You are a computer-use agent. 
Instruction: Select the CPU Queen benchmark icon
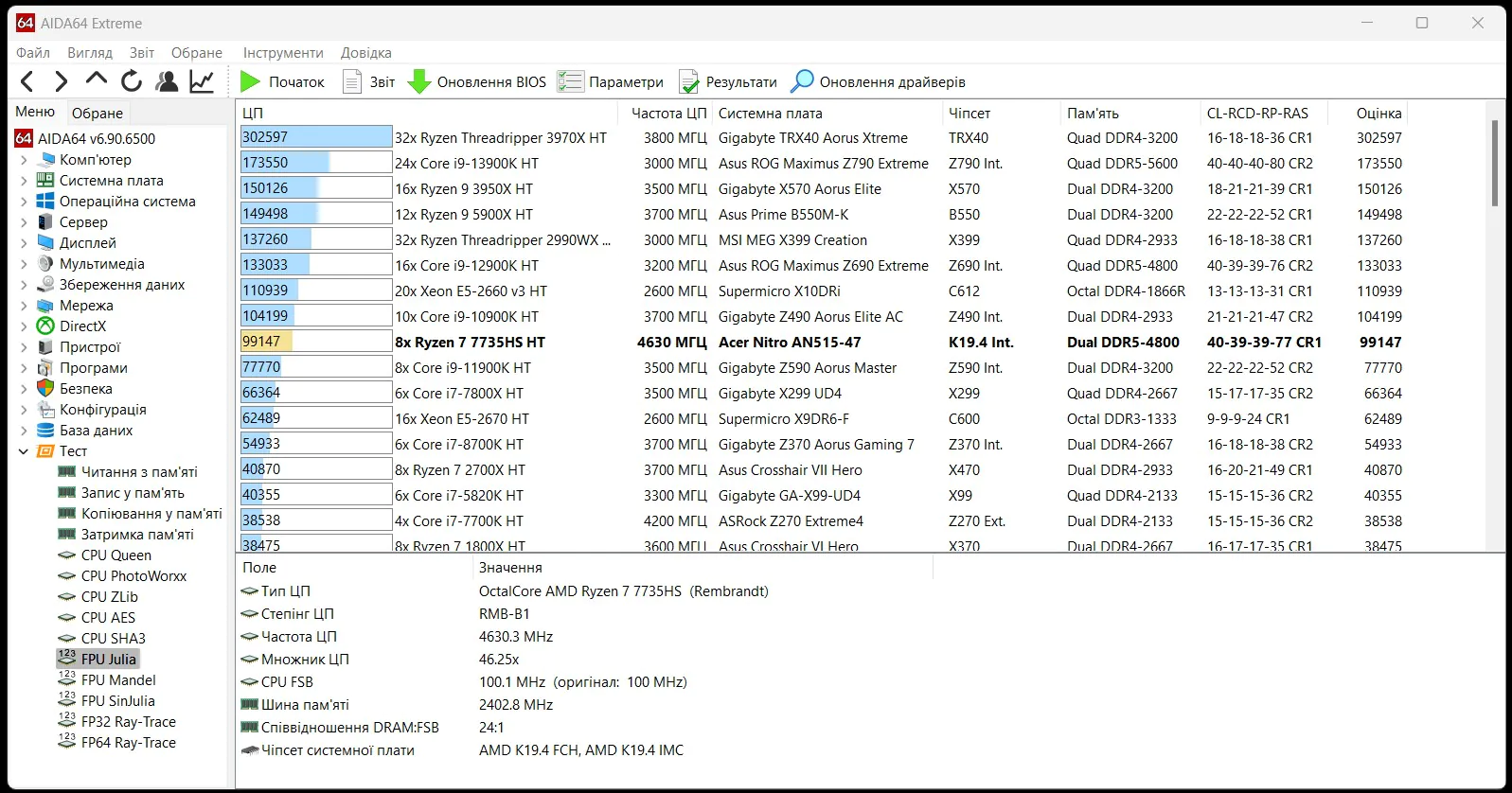click(66, 555)
